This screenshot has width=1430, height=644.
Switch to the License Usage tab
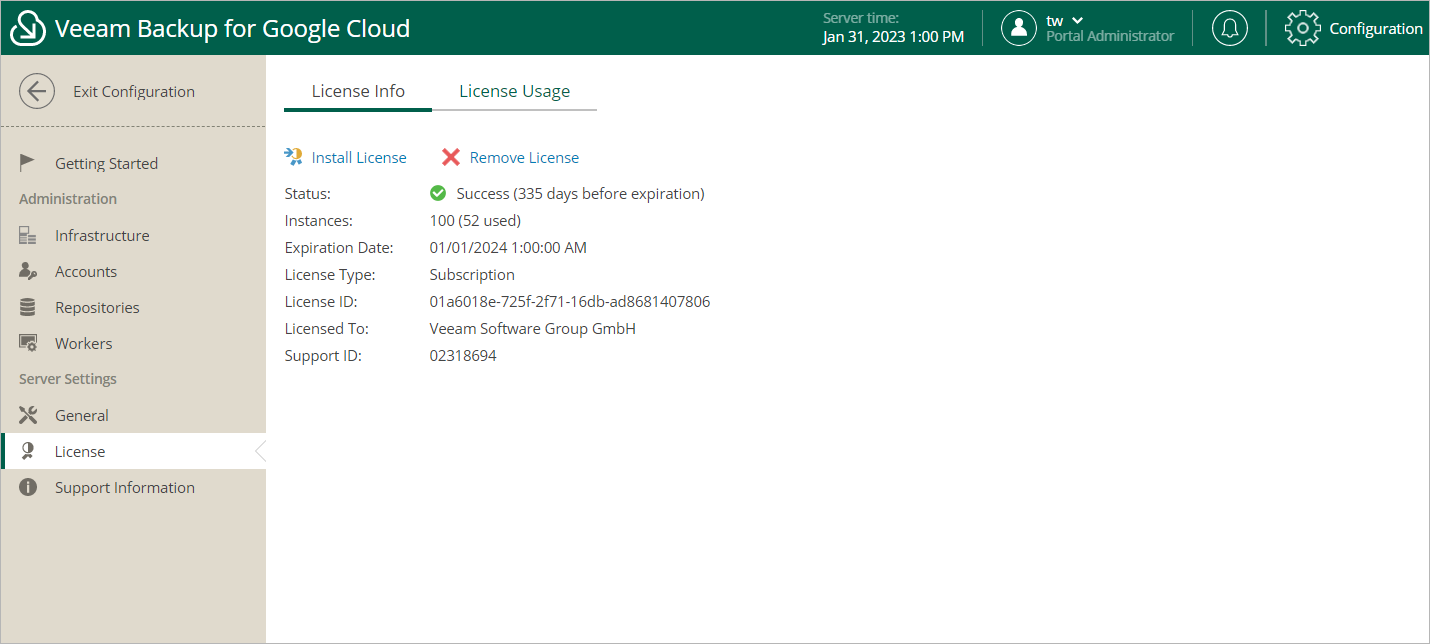click(x=514, y=91)
